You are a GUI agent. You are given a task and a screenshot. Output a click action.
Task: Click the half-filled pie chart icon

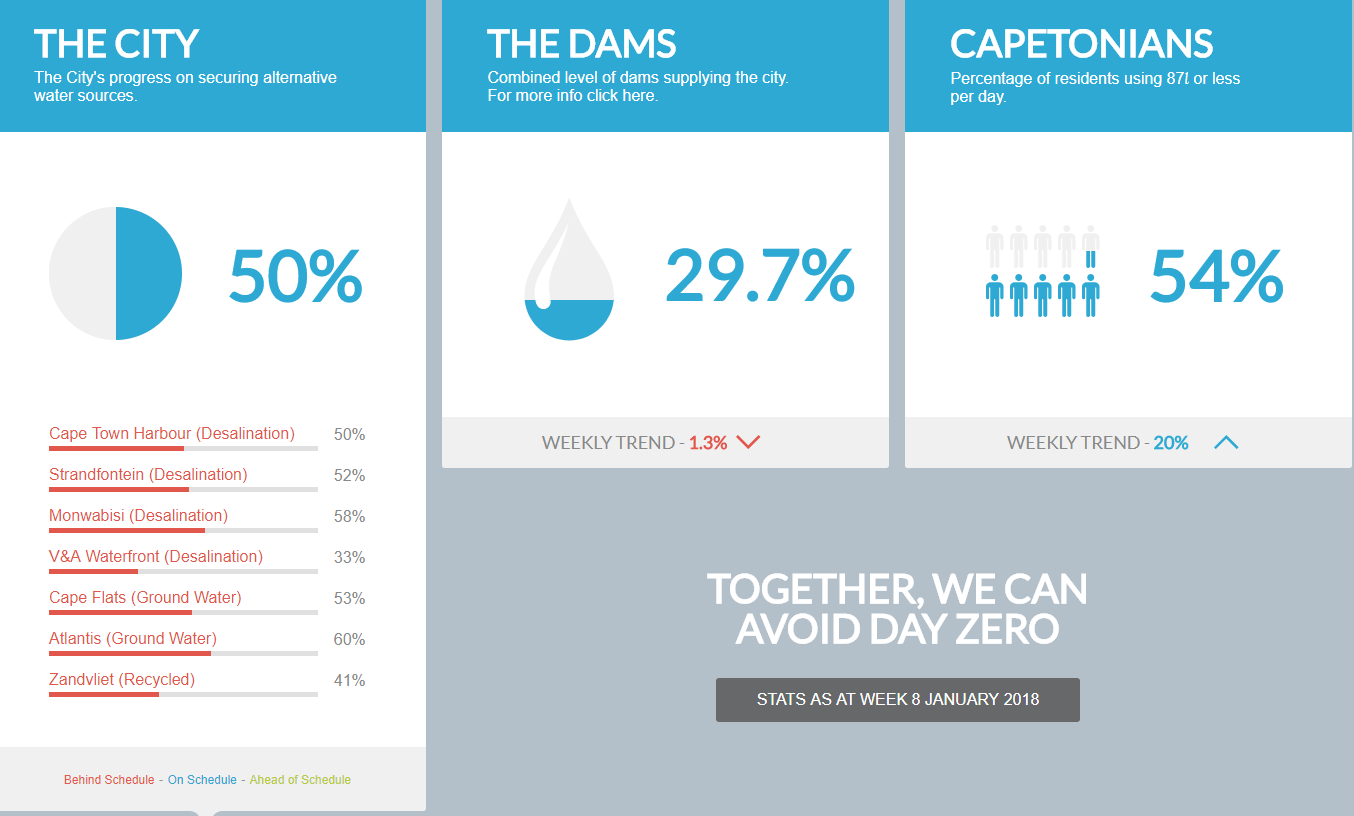[x=115, y=273]
